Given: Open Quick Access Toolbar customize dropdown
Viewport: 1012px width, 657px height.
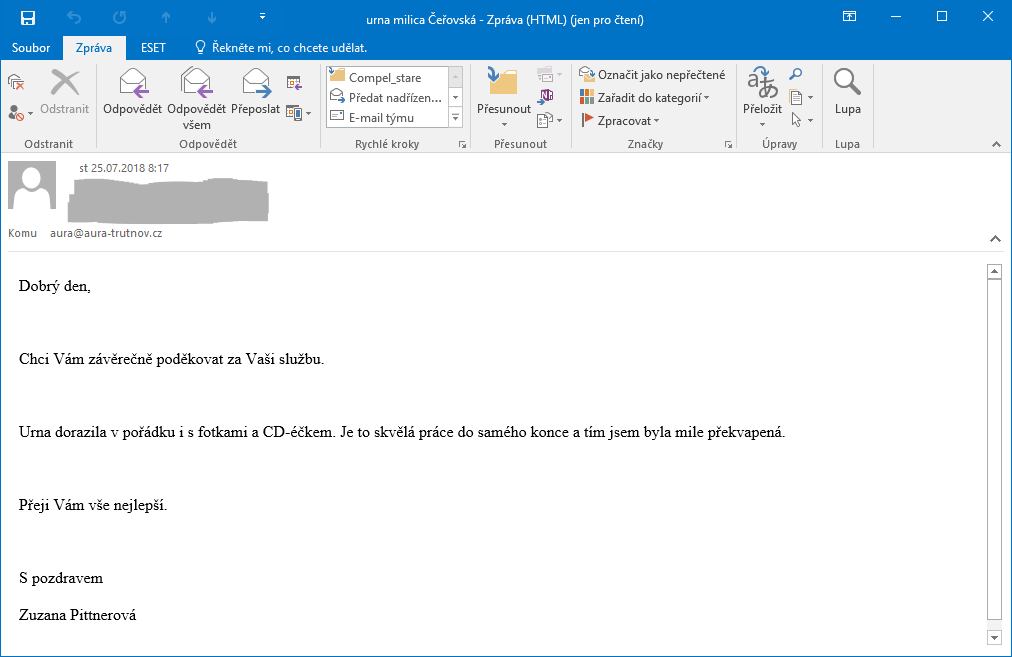Looking at the screenshot, I should click(262, 18).
